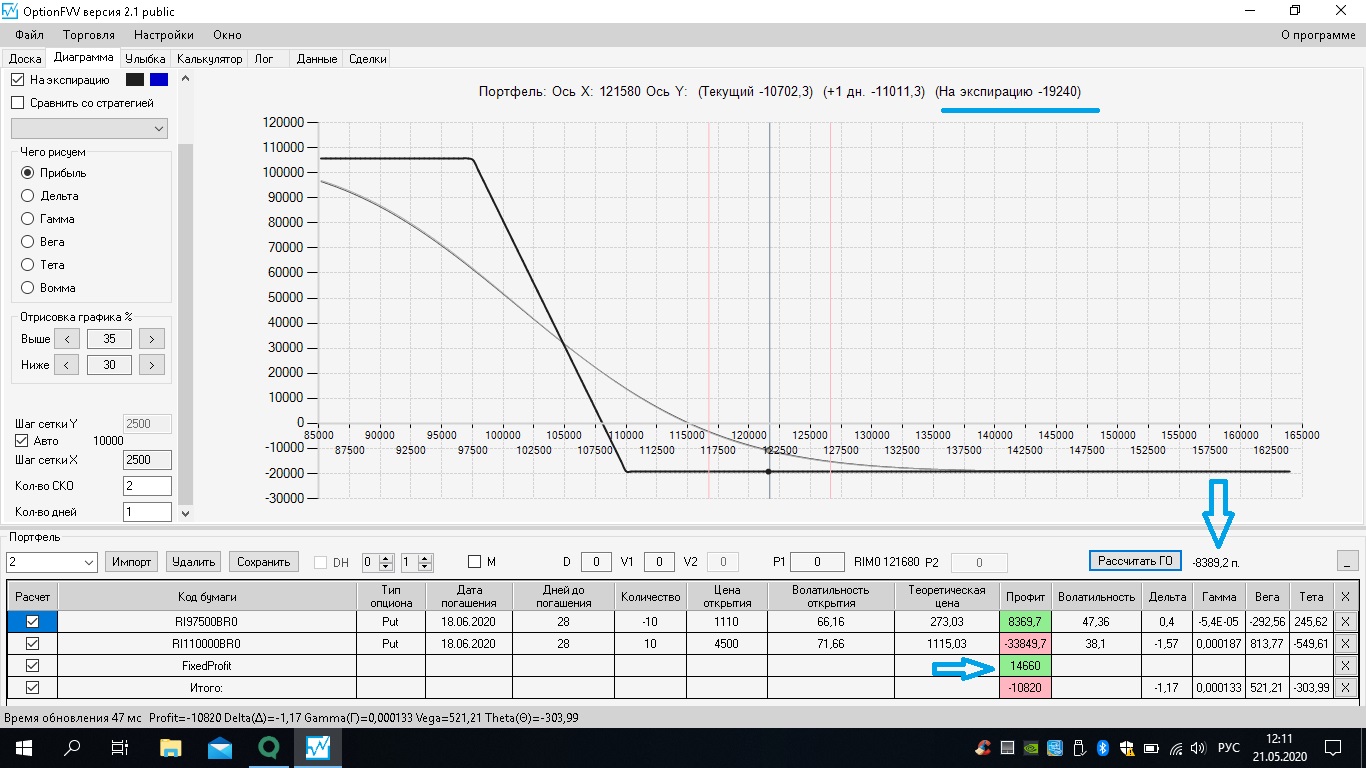This screenshot has height=768, width=1366.
Task: Increase the Выше chart percent
Action: (x=152, y=339)
